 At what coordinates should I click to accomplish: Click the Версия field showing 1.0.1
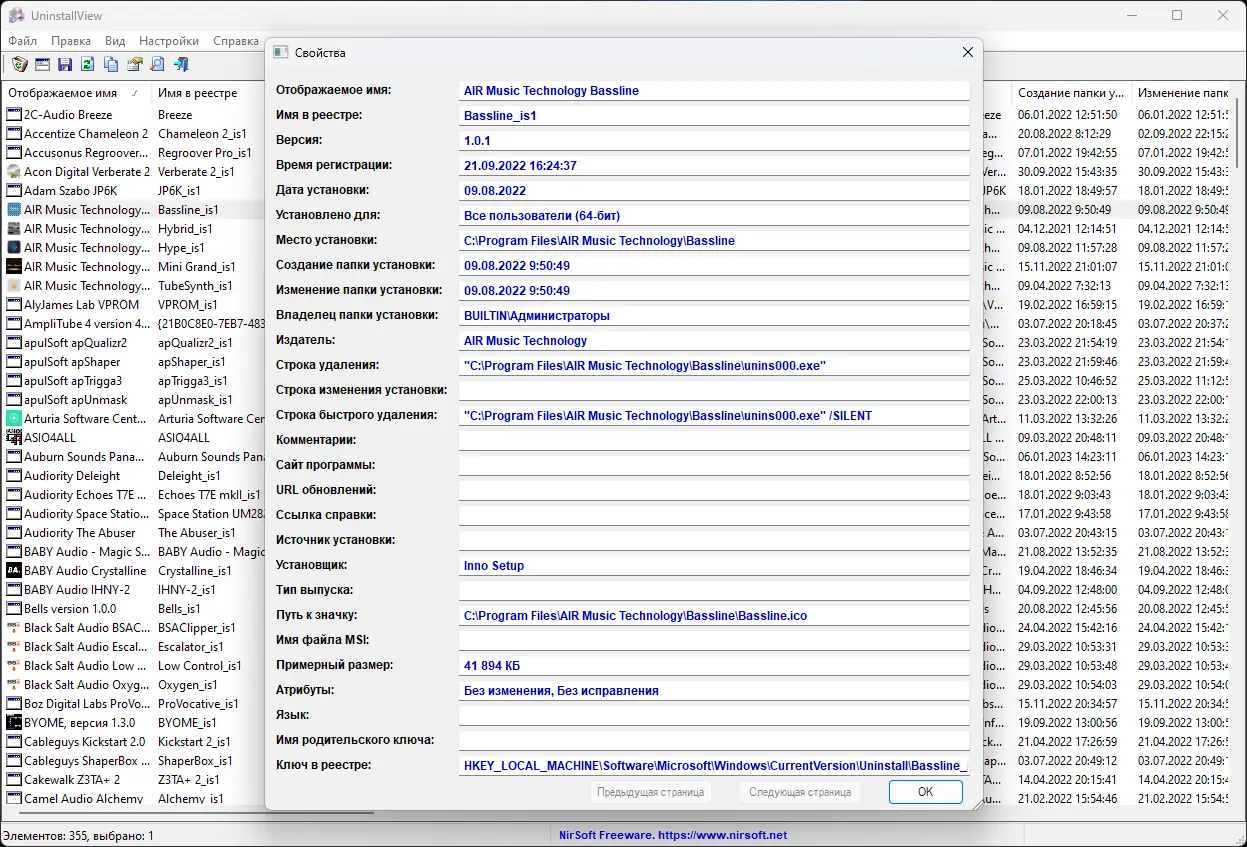[714, 141]
